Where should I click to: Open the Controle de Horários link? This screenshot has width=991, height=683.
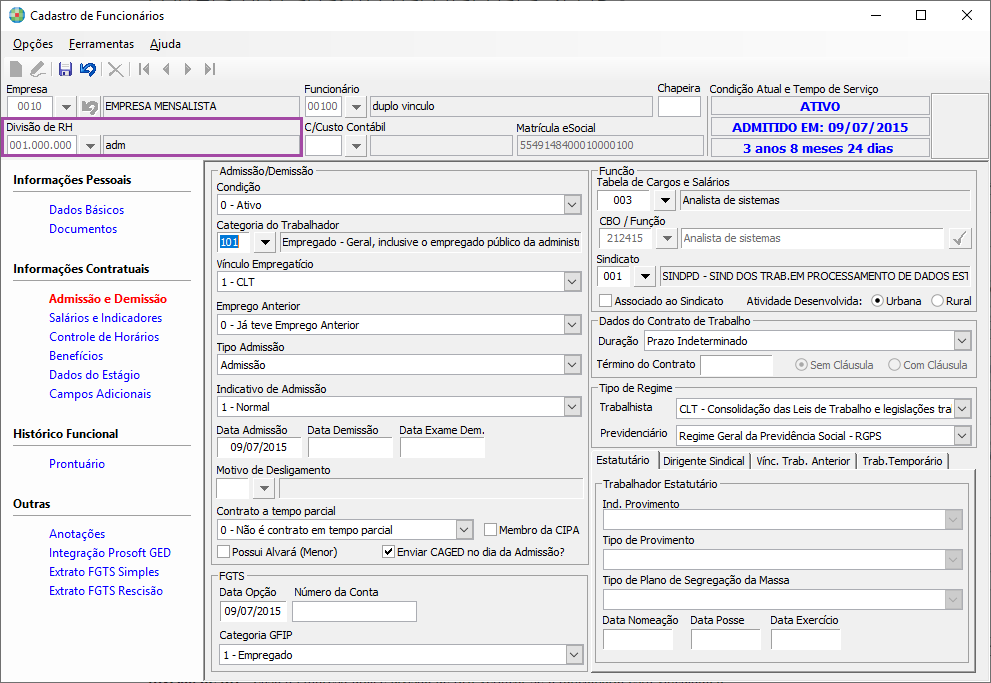coord(104,337)
